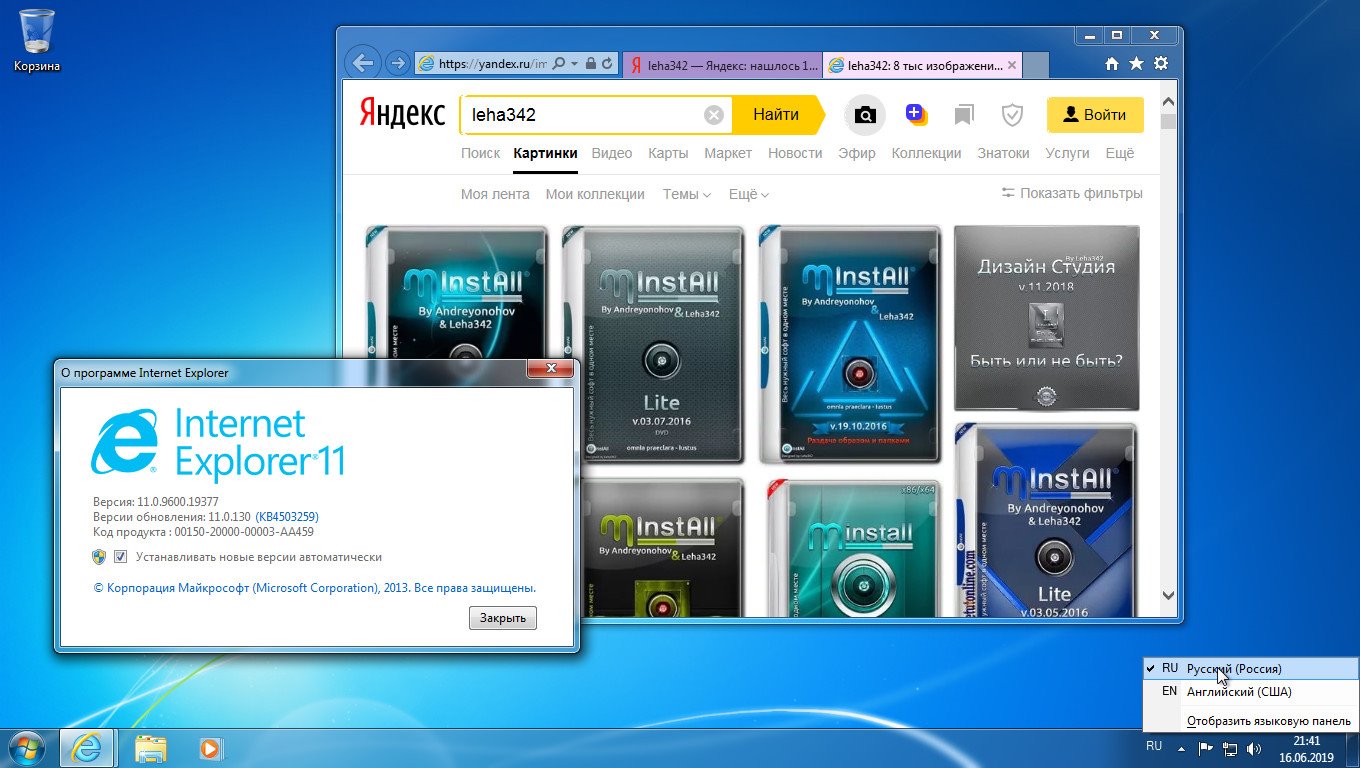Viewport: 1360px width, 768px height.
Task: Clear the Yandex search field with X
Action: tap(714, 115)
